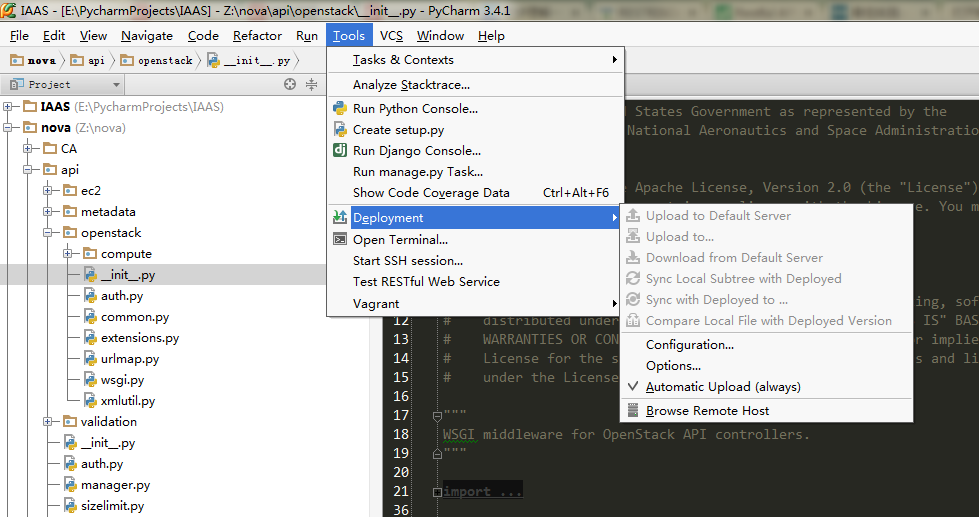Click openstack breadcrumb folder
This screenshot has width=979, height=517.
coord(156,61)
